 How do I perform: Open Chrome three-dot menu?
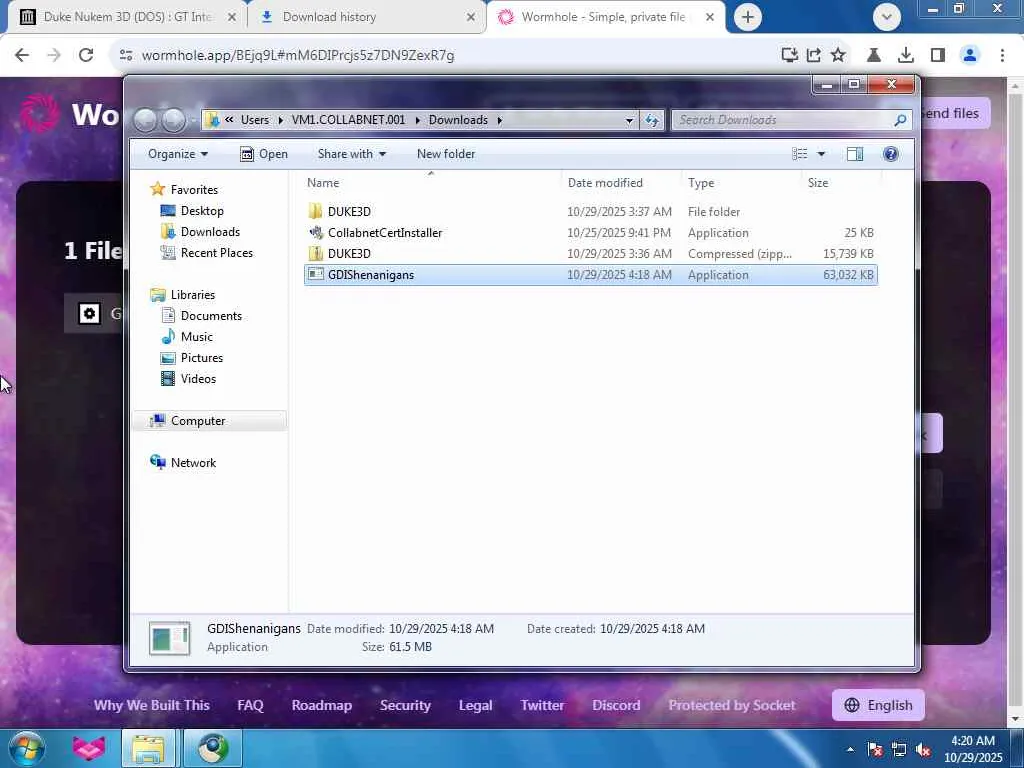1002,56
